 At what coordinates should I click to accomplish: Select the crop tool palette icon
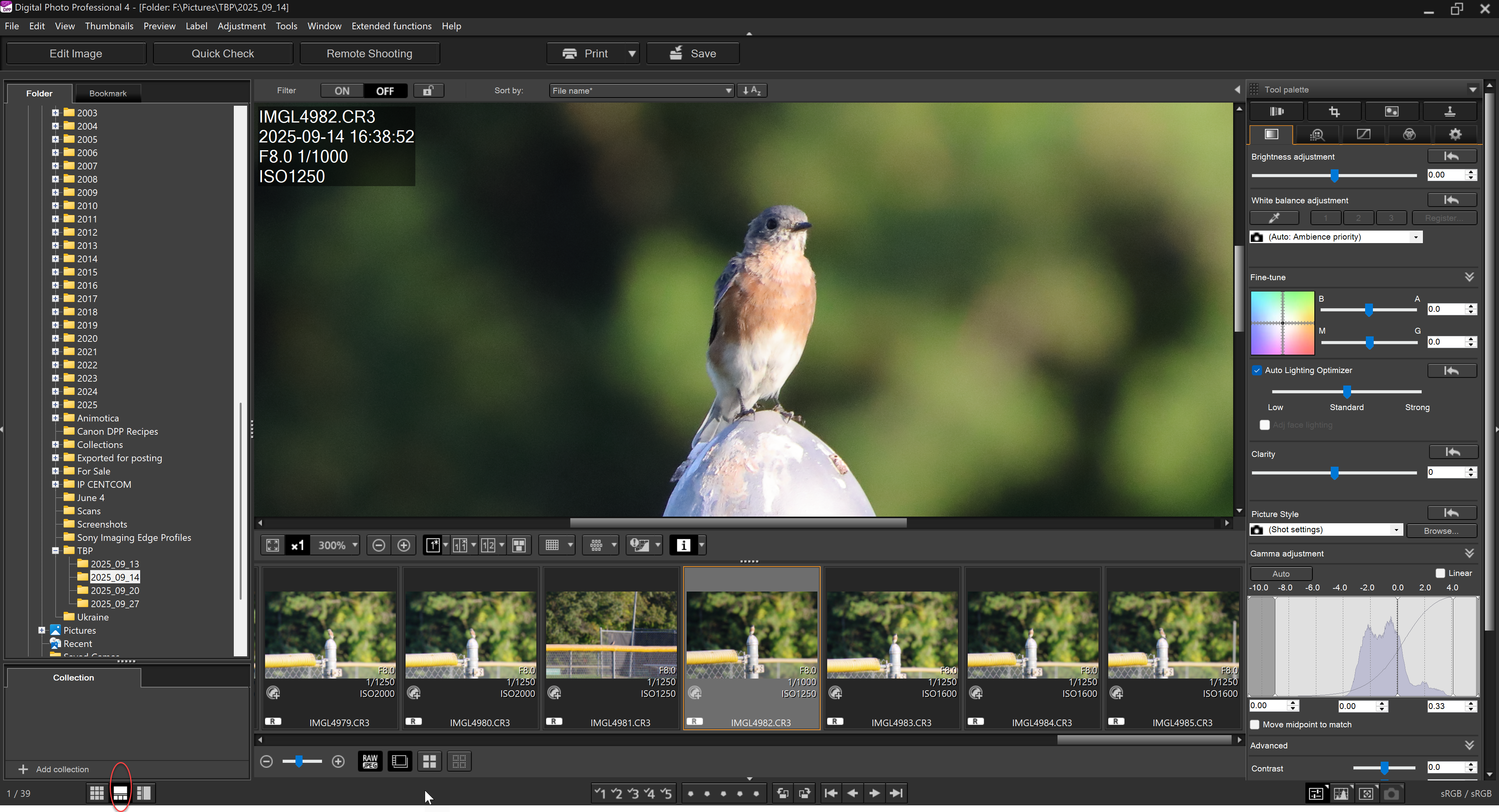pos(1334,112)
